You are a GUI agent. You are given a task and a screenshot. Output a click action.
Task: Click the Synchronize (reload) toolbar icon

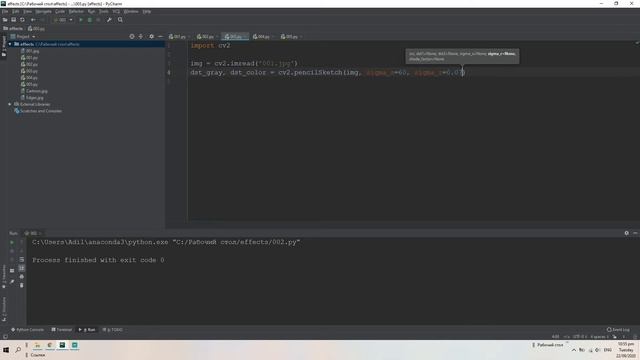[22, 20]
